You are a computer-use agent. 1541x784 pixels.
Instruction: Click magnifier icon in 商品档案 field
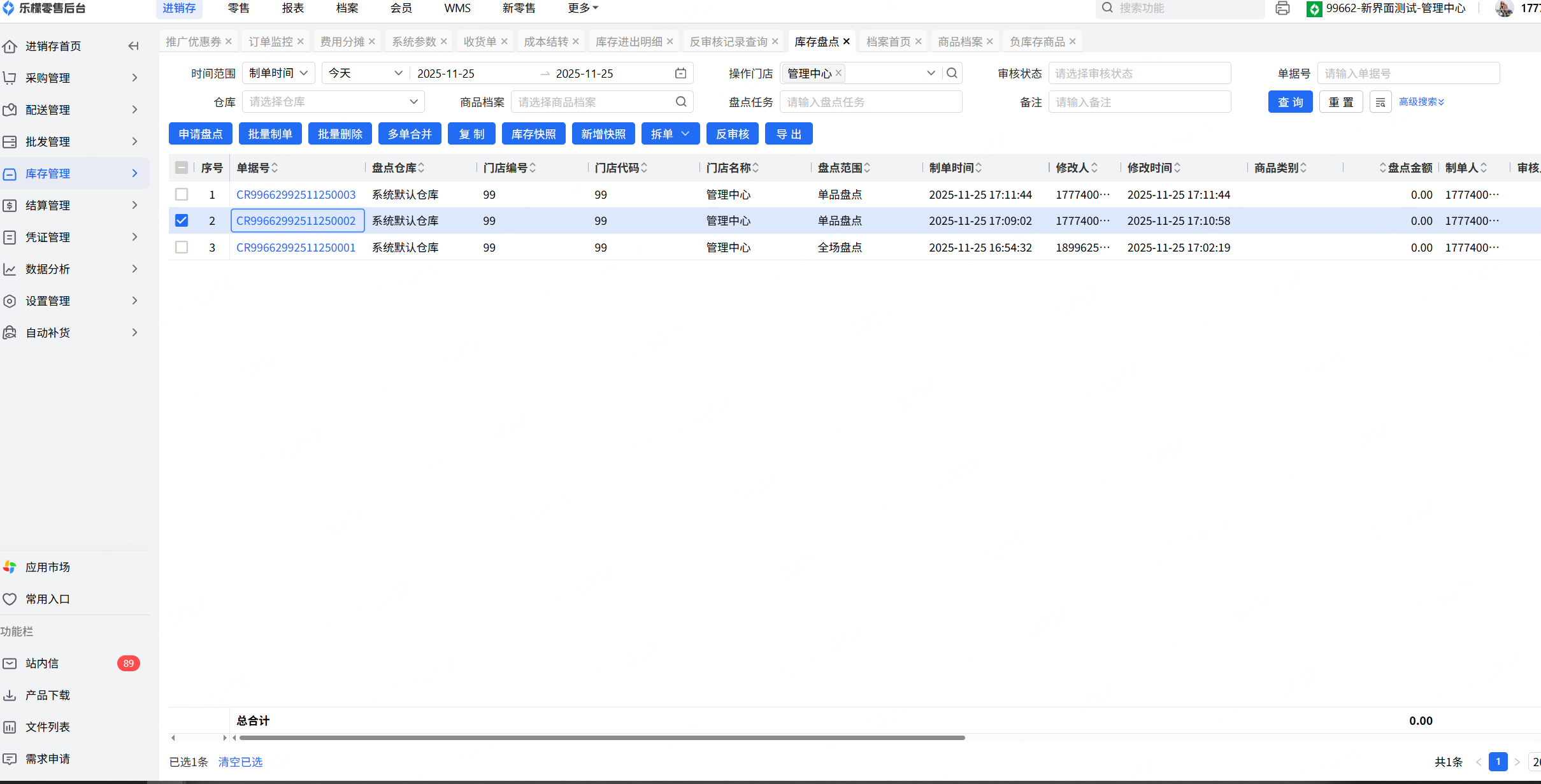pos(681,102)
